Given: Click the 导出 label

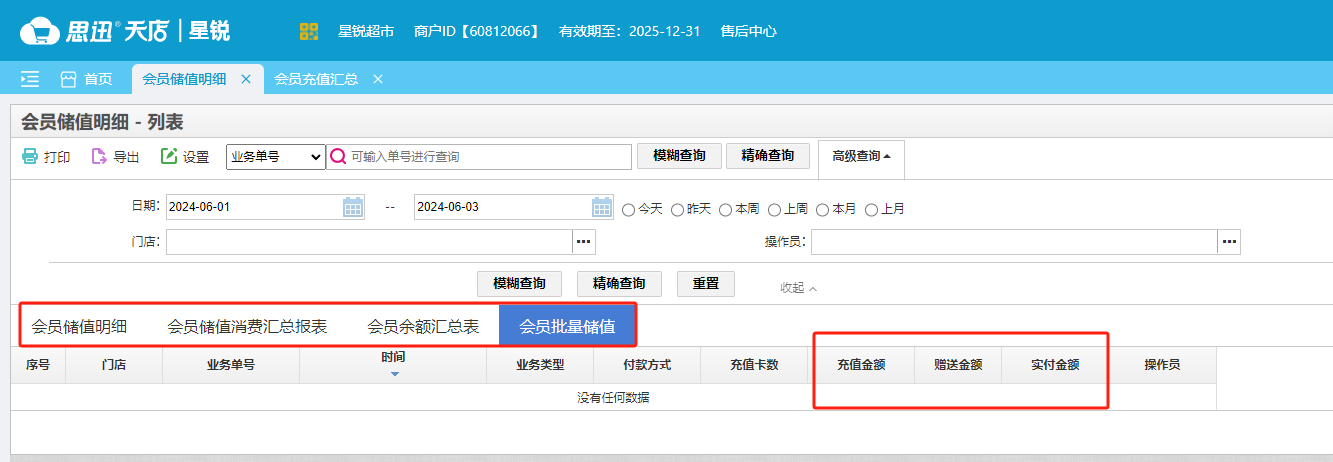Looking at the screenshot, I should click(x=126, y=157).
